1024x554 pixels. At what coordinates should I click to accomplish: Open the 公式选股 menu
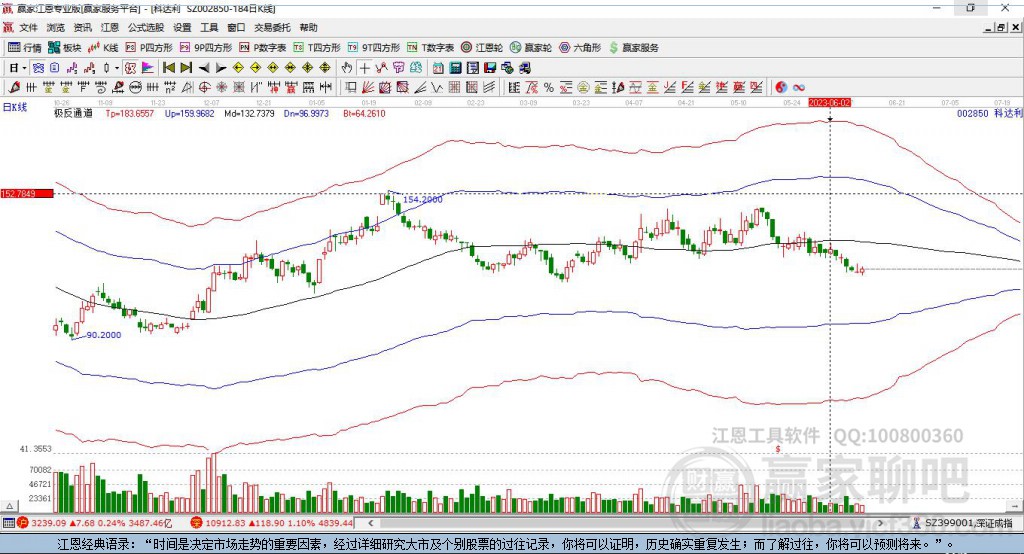[146, 27]
